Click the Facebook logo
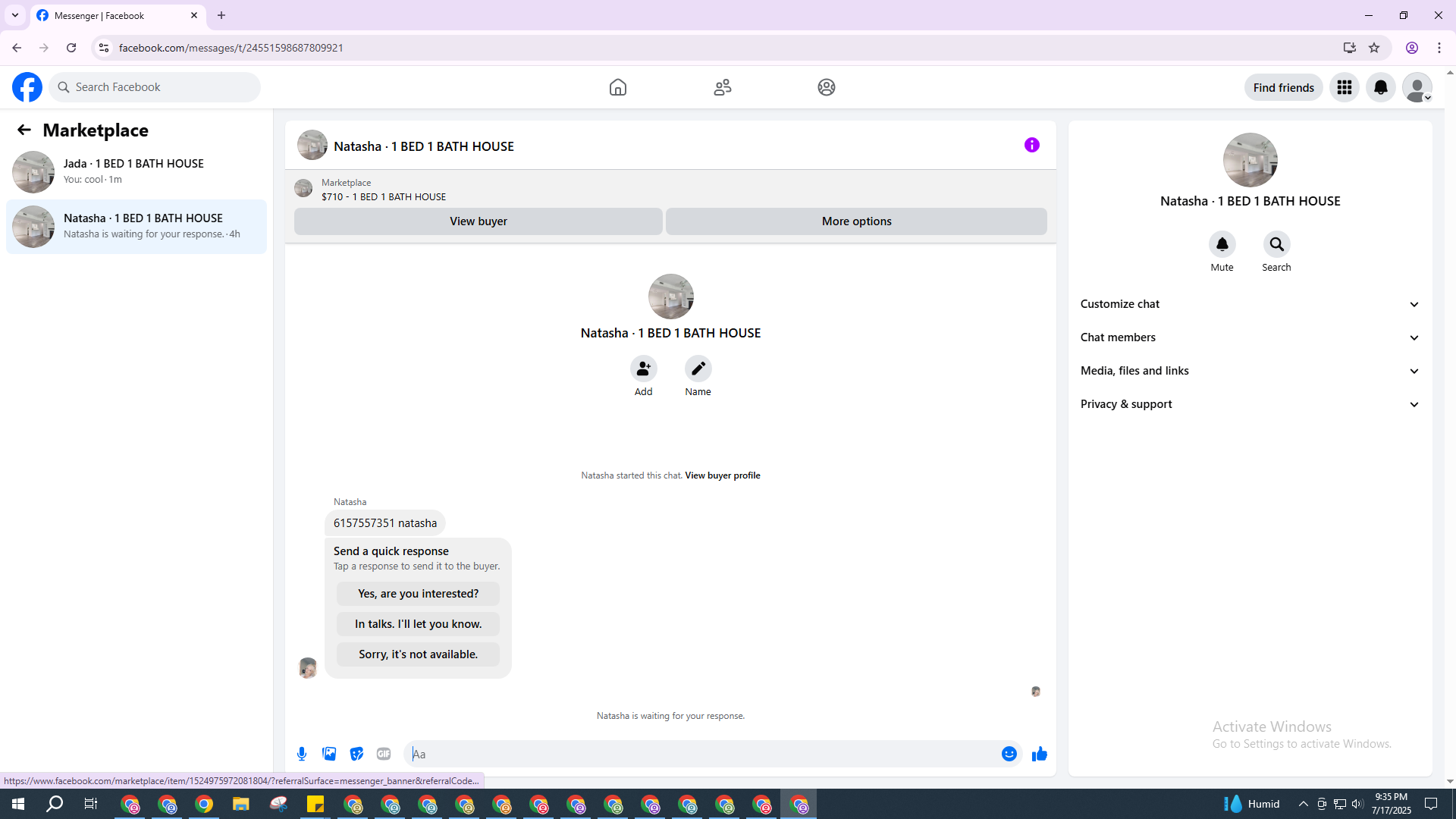 point(27,87)
